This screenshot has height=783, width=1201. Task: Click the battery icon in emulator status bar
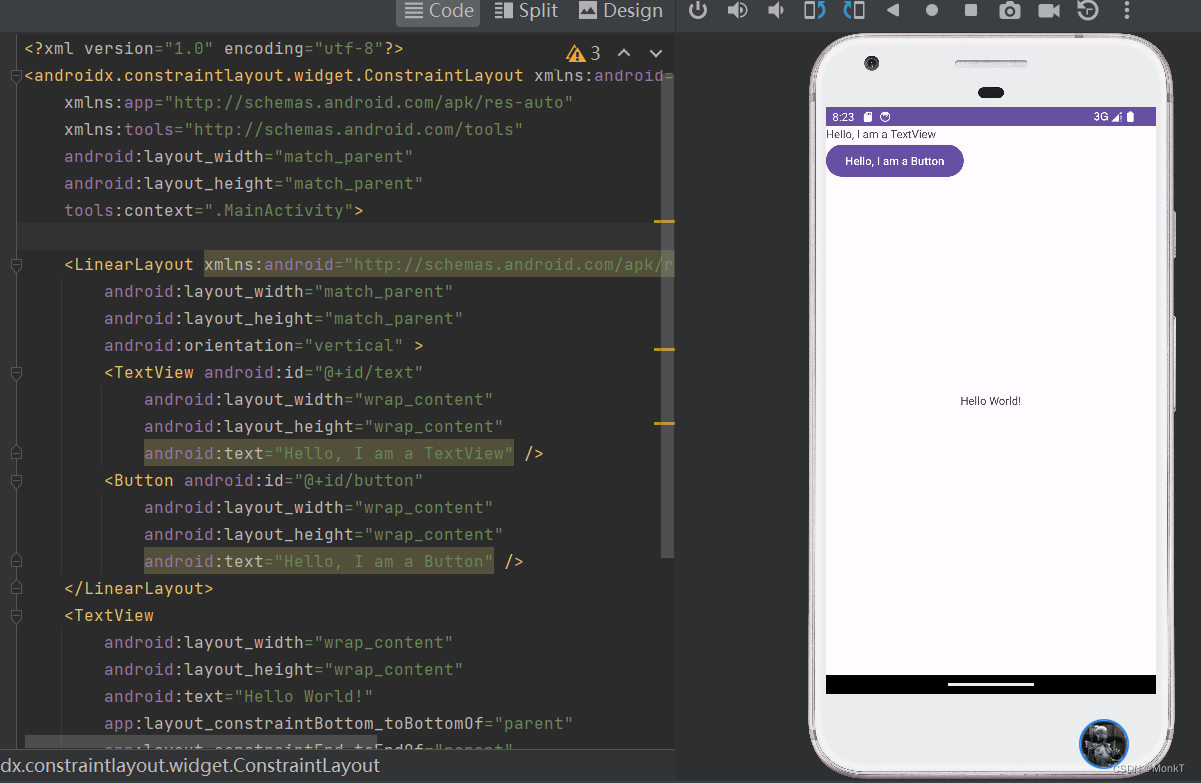pyautogui.click(x=1131, y=117)
